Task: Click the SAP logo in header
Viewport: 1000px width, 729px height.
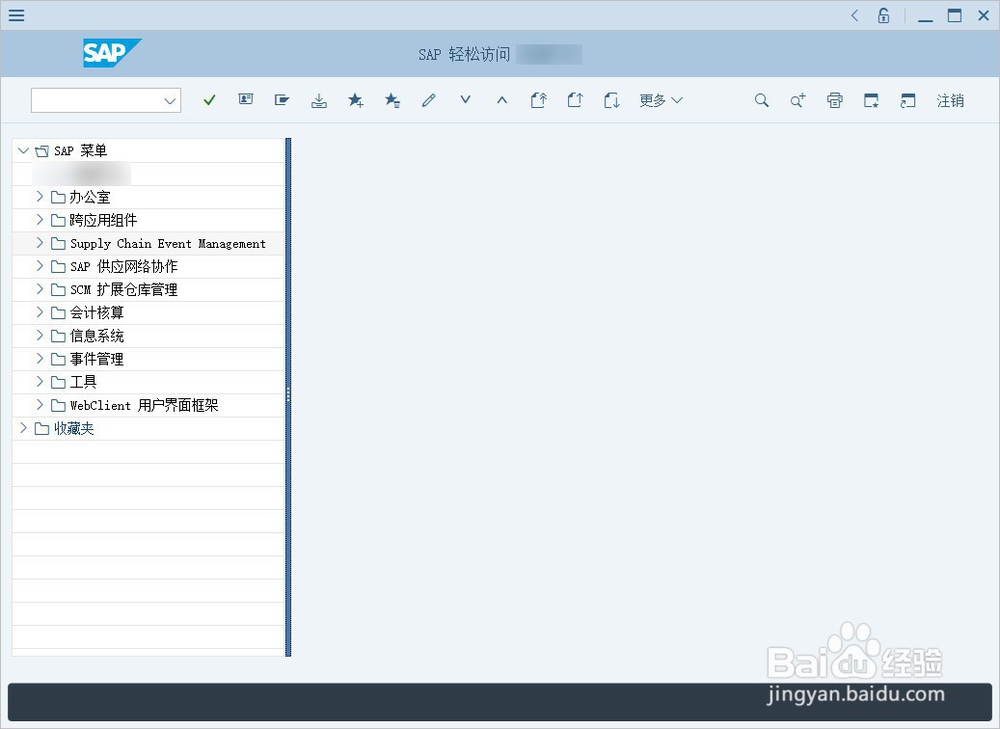Action: [x=112, y=54]
